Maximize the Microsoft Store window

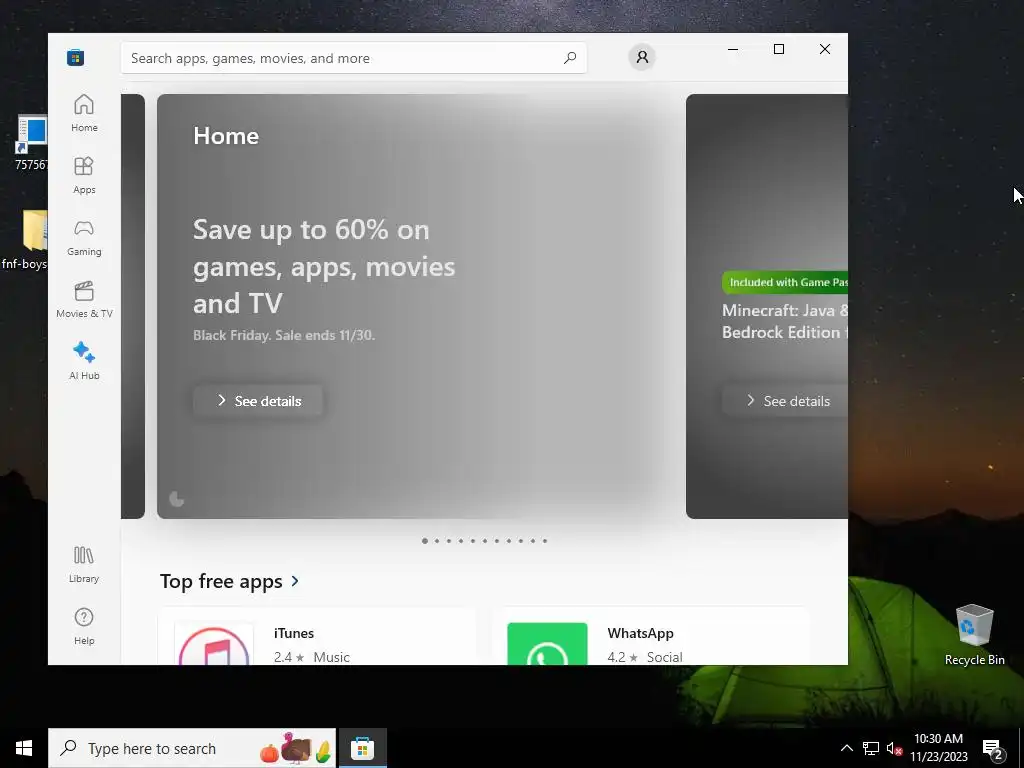coord(778,49)
